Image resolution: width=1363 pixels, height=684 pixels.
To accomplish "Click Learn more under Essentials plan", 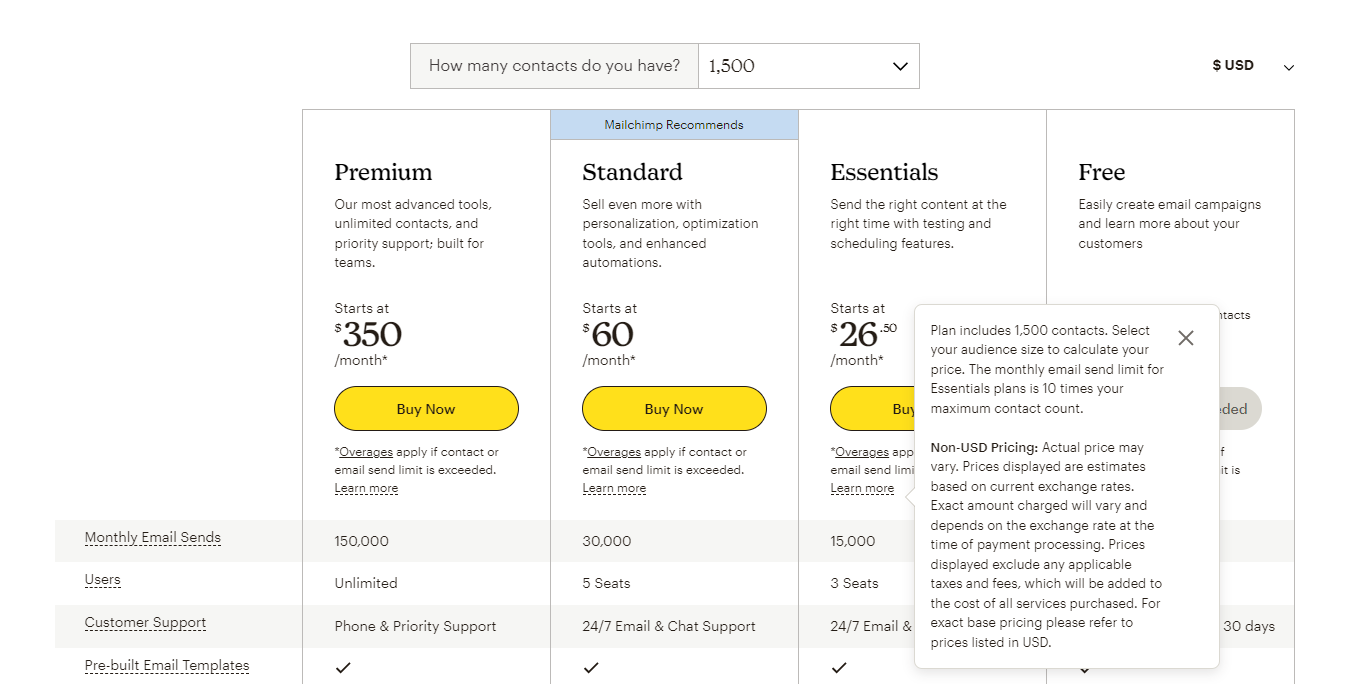I will coord(862,488).
